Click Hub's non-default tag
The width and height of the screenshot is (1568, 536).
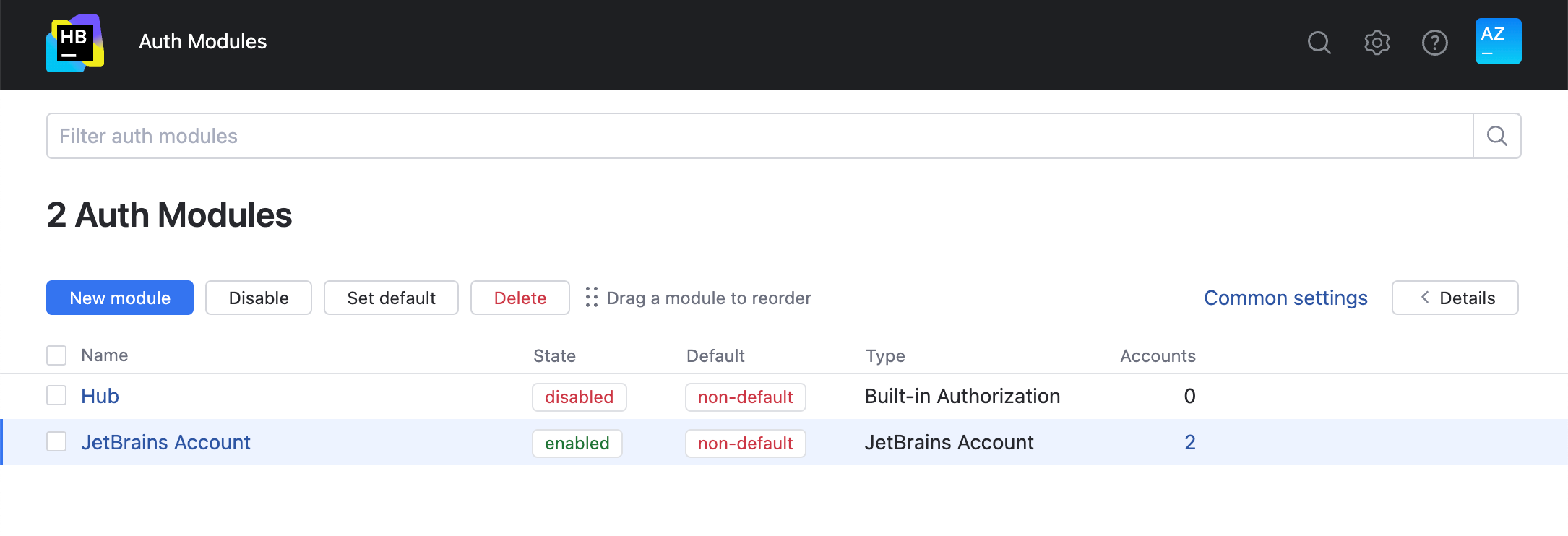(x=746, y=397)
